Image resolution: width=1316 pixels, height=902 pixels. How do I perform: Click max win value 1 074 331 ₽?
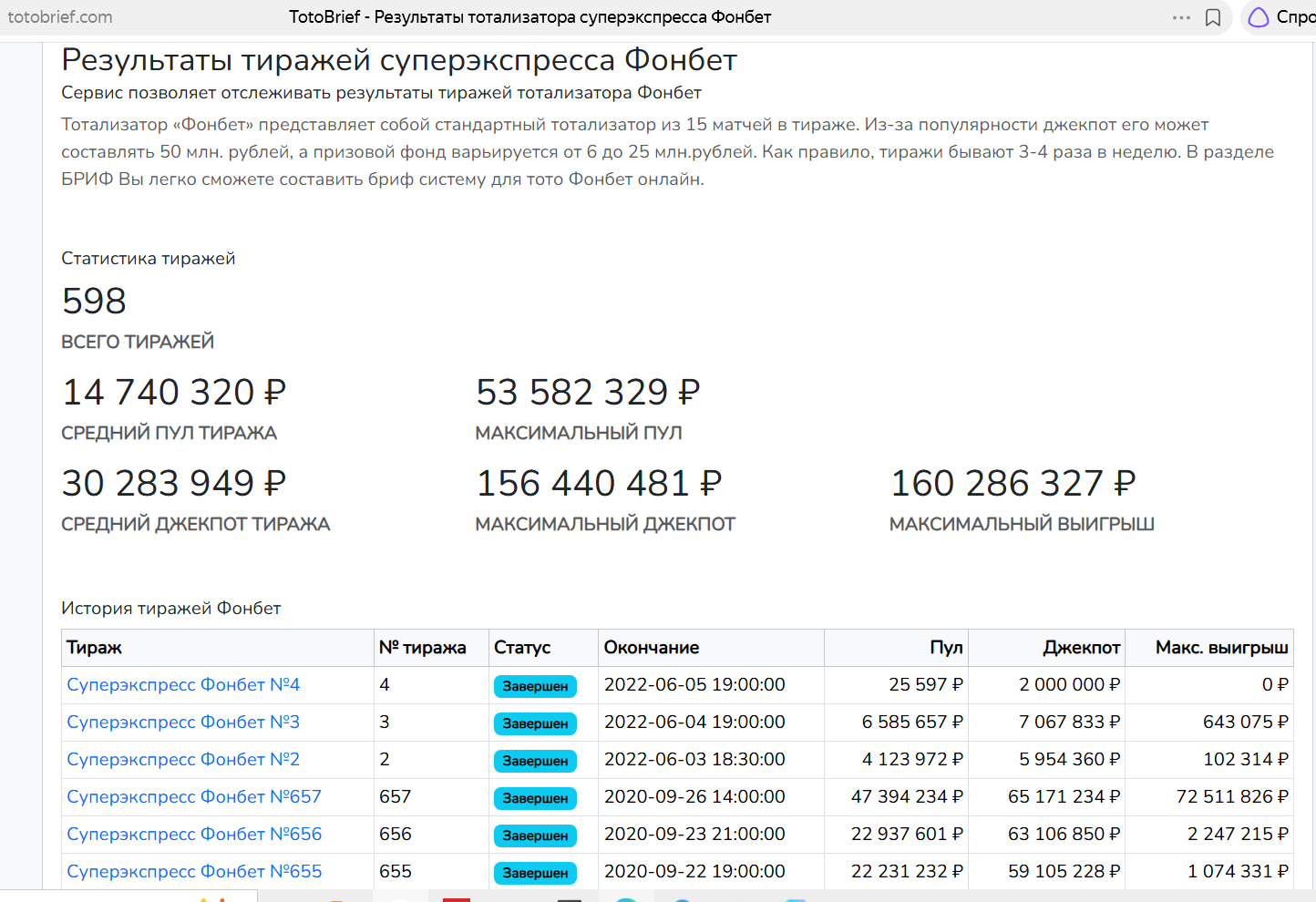point(1238,871)
